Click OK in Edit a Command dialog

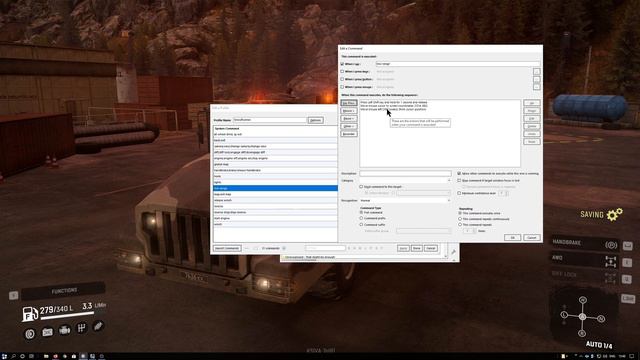tap(512, 238)
